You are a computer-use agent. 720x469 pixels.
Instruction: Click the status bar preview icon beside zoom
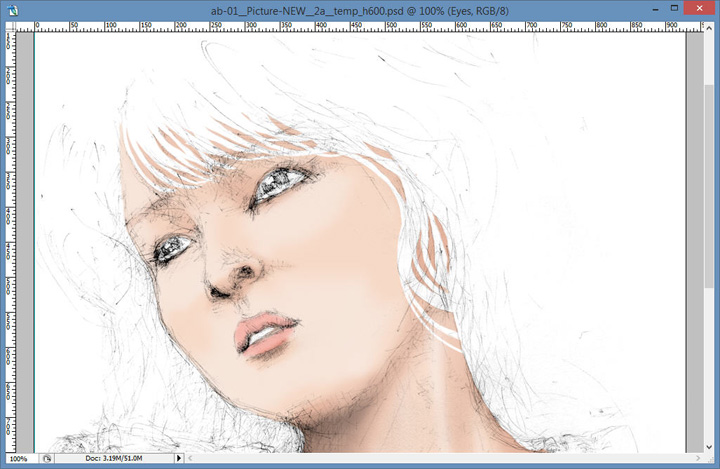[47, 458]
